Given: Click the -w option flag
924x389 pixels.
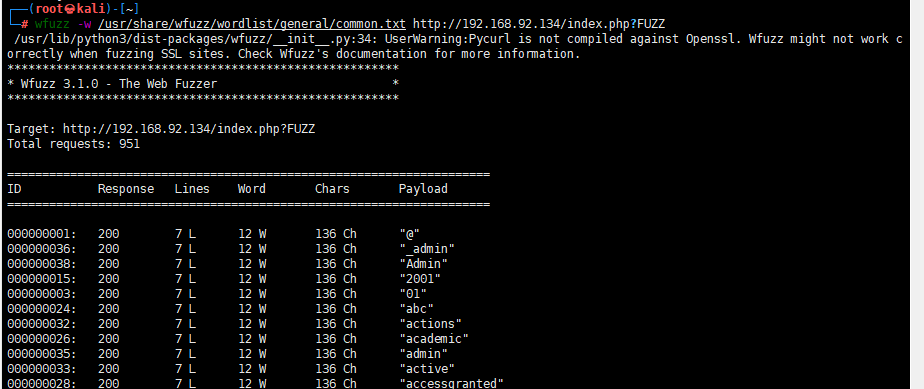Looking at the screenshot, I should [84, 24].
